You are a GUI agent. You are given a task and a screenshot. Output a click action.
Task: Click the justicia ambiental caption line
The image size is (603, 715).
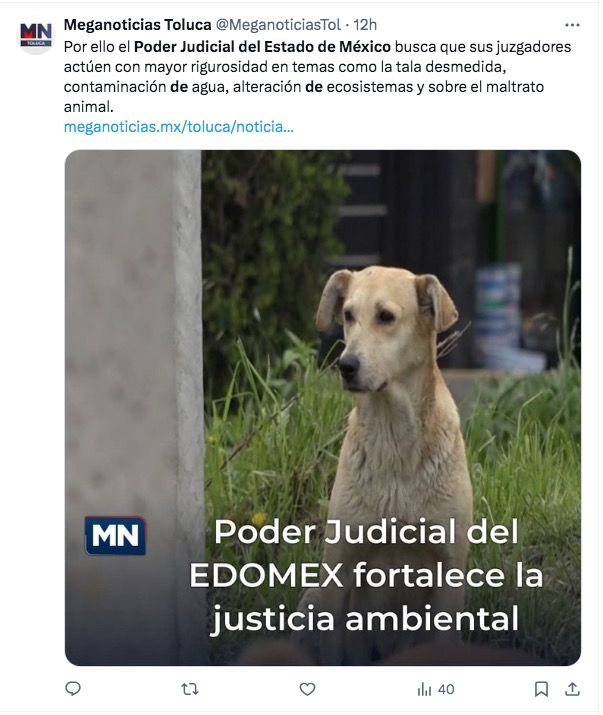364,619
